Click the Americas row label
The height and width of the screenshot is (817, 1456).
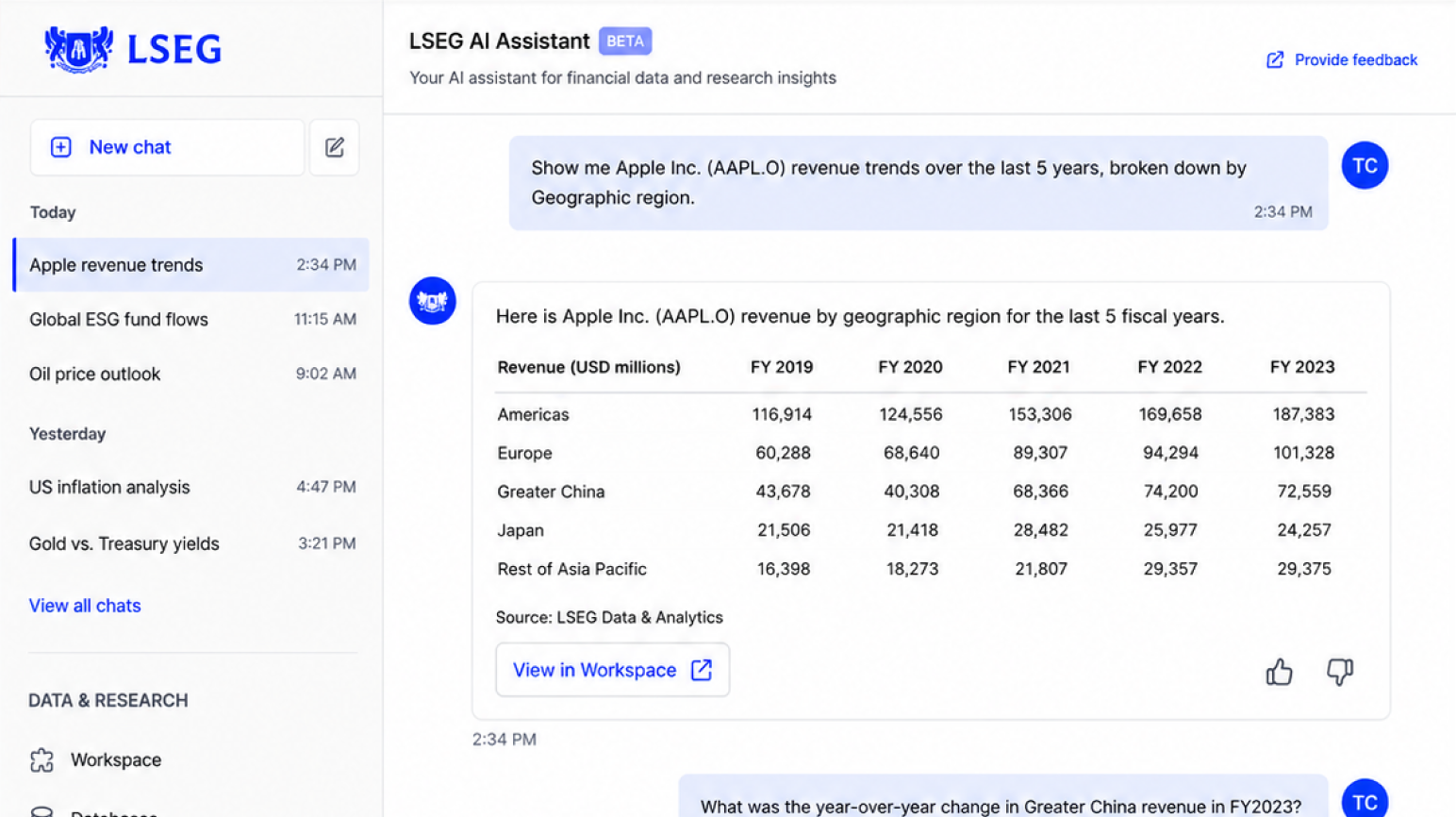tap(534, 415)
